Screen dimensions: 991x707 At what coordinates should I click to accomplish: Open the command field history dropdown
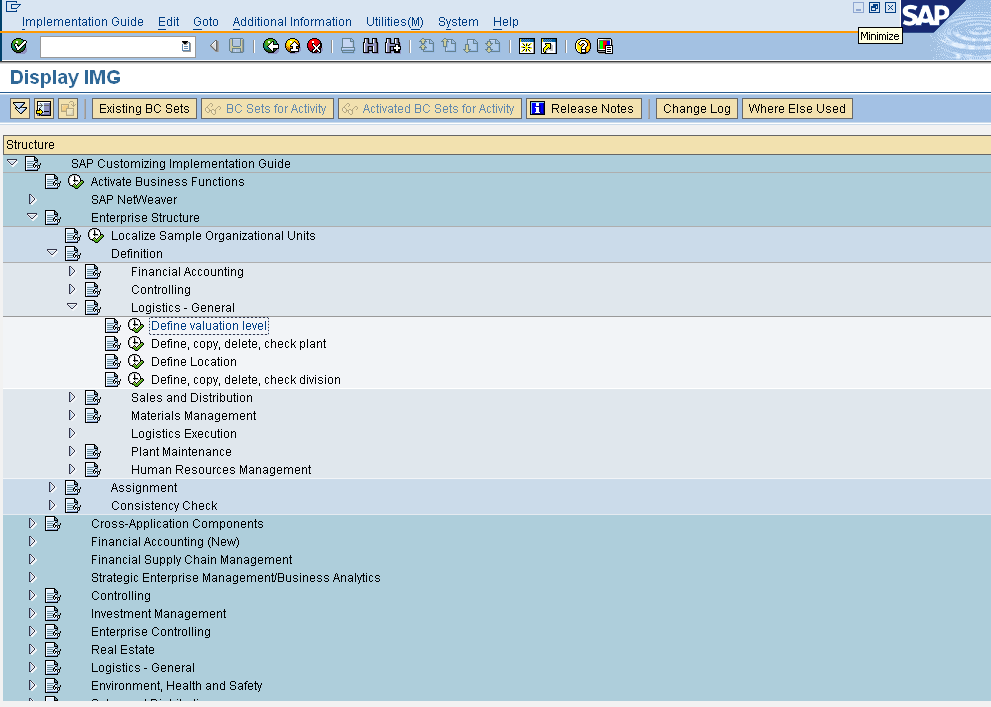[186, 46]
